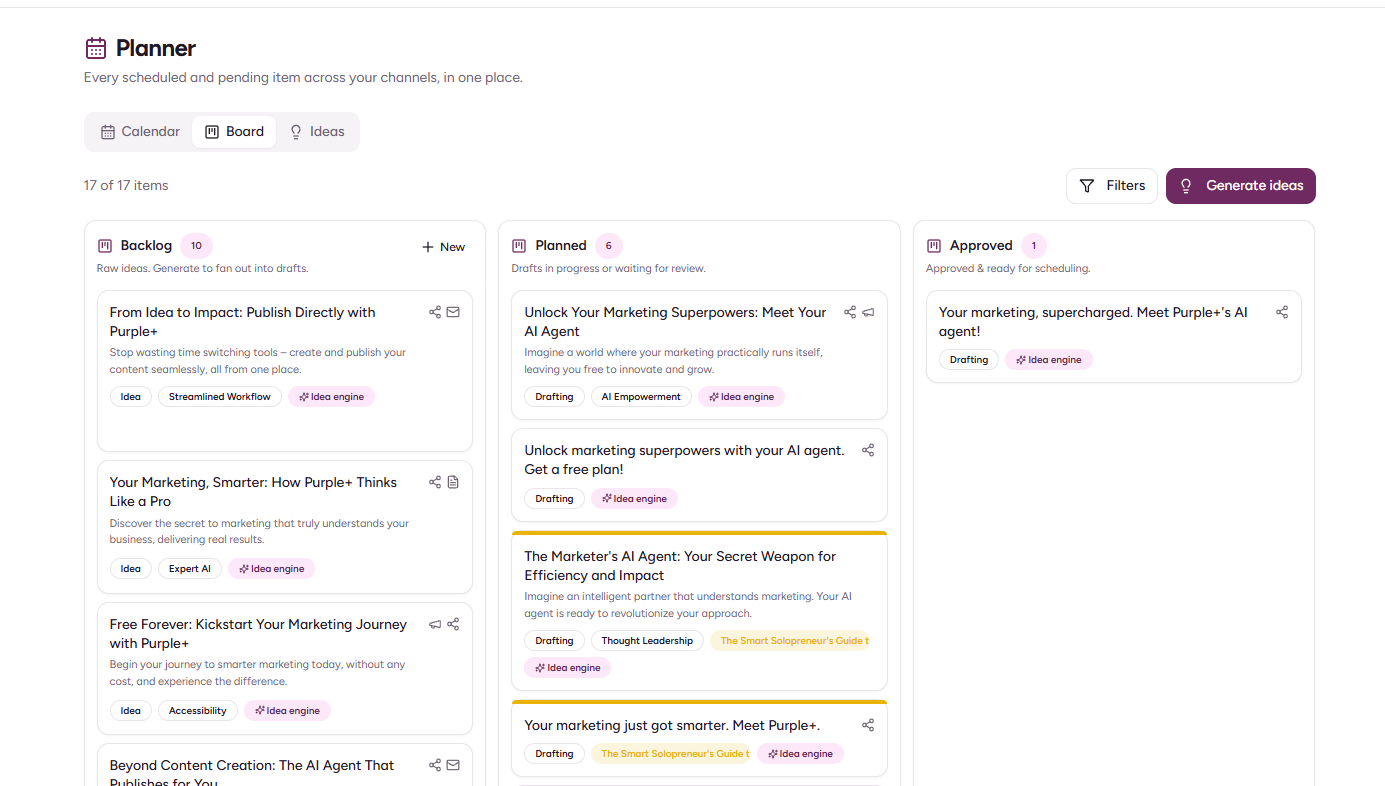Click 'Drafting' tag on 'Get a free plan!' card
Screen dimensions: 1385x786
click(554, 499)
